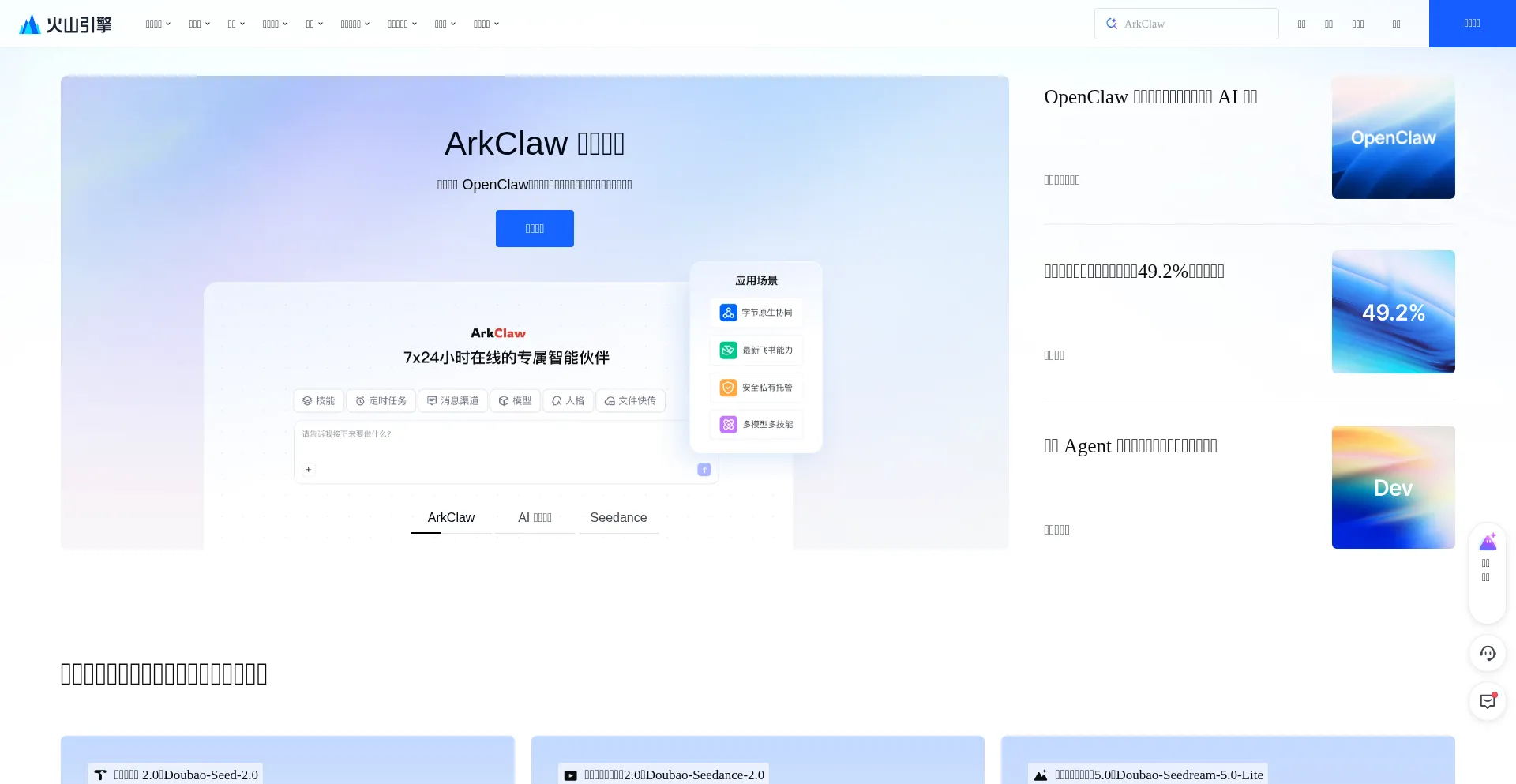Open the OpenClaw thumbnail image
1516x784 pixels.
click(x=1393, y=137)
